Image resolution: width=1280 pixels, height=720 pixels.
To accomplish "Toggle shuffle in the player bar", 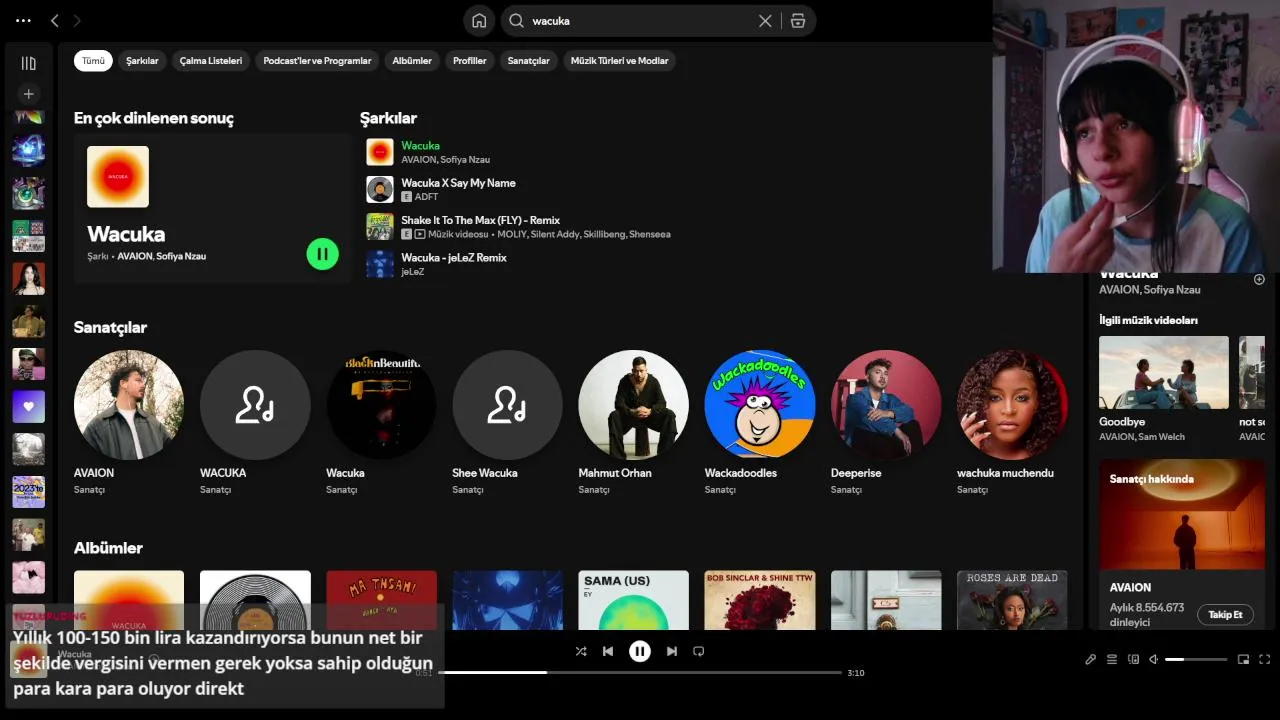I will pyautogui.click(x=581, y=651).
